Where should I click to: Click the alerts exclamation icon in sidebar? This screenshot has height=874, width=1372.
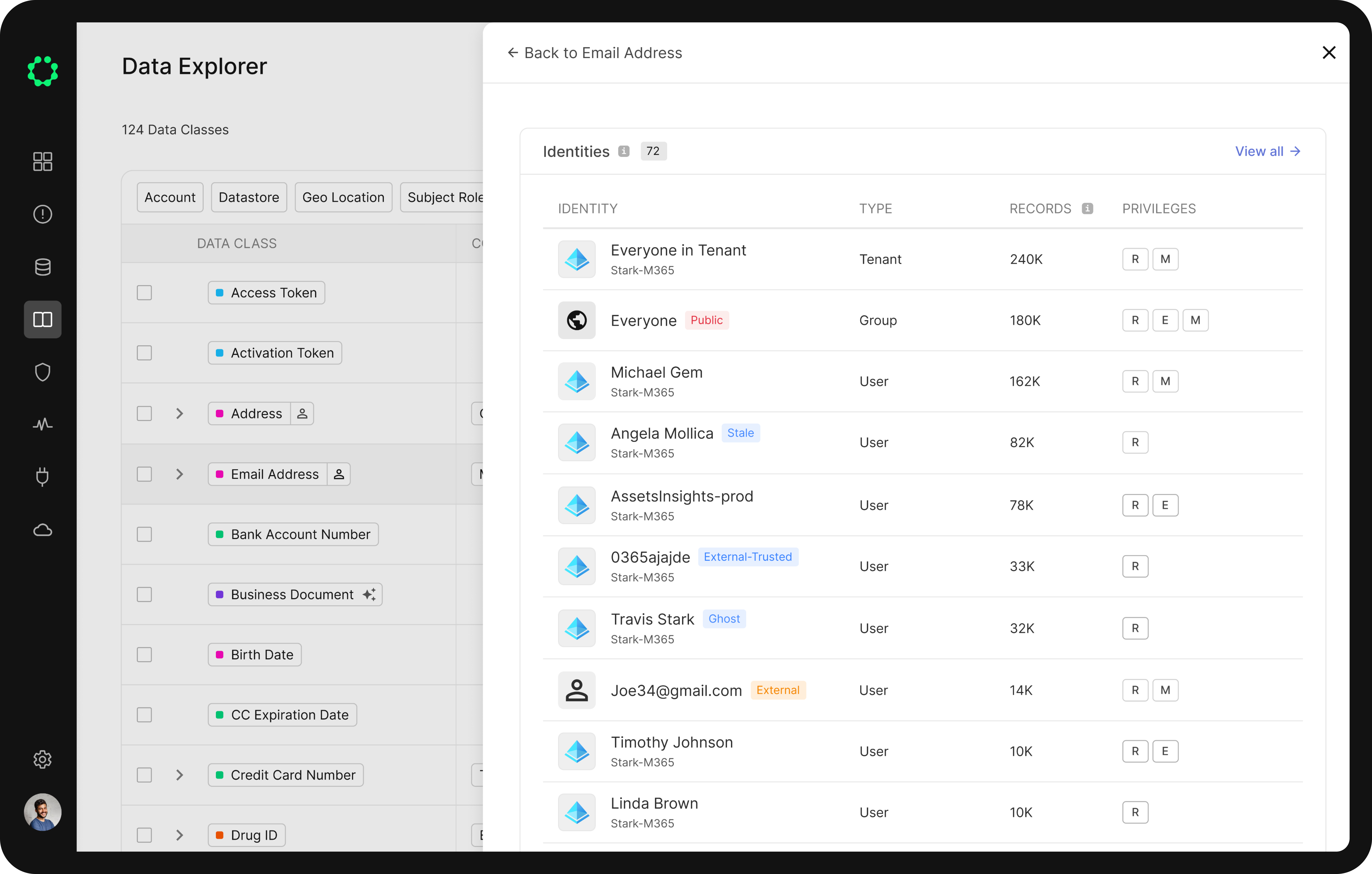(x=43, y=214)
